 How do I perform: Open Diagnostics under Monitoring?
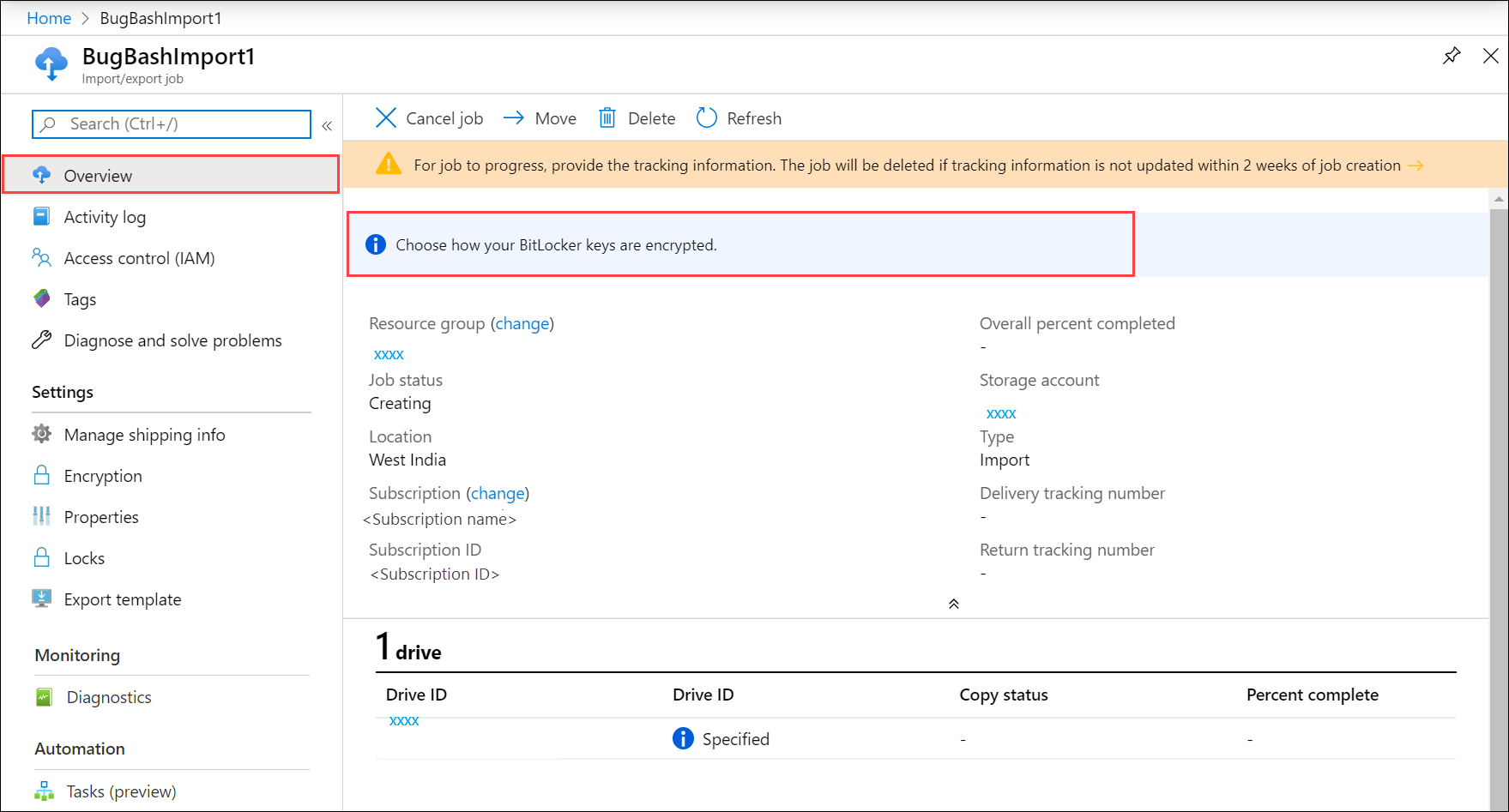coord(108,696)
